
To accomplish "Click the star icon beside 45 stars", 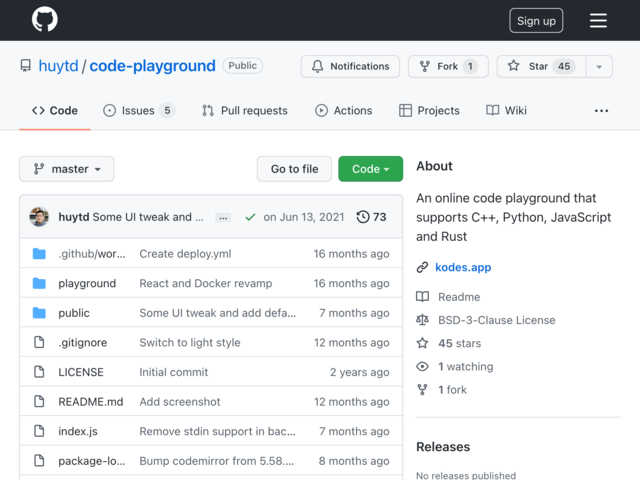I will pos(422,343).
